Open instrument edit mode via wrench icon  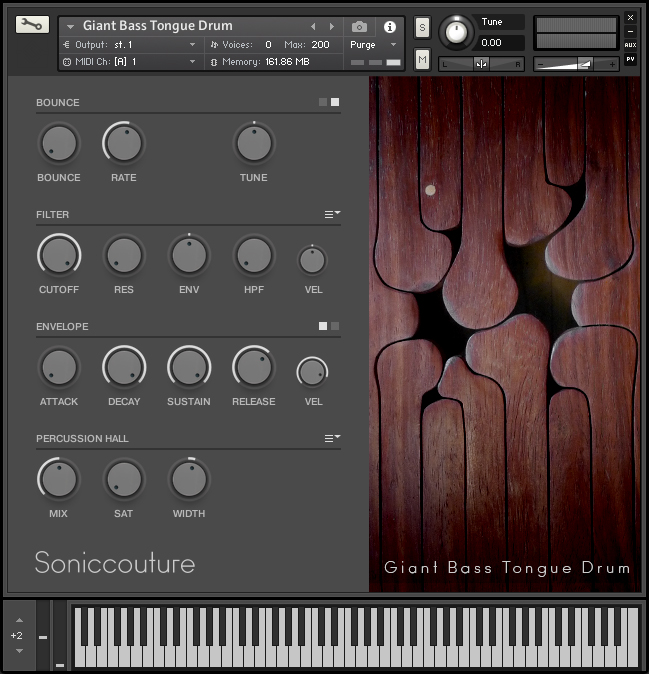[x=32, y=25]
